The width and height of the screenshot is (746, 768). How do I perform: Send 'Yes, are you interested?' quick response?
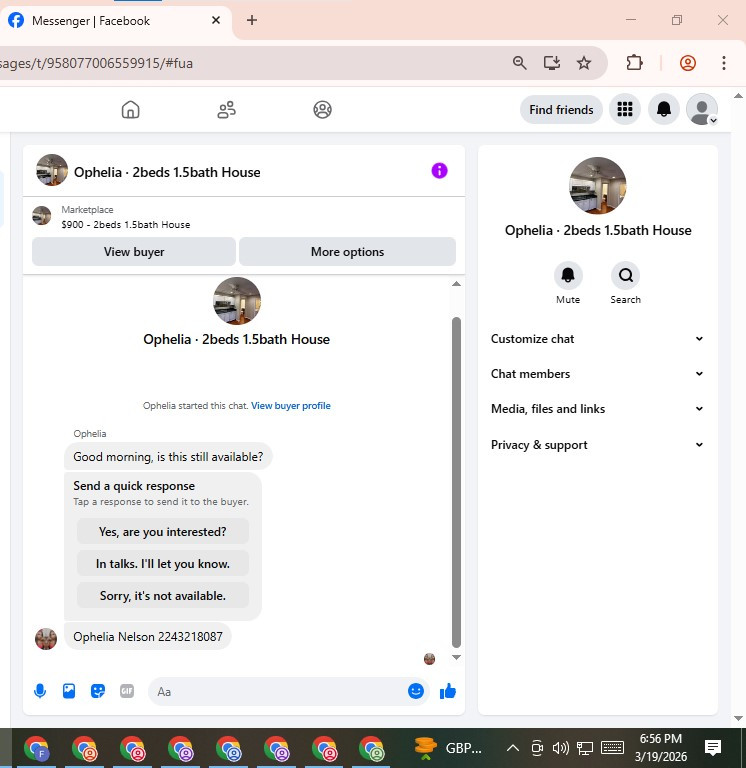pos(163,531)
